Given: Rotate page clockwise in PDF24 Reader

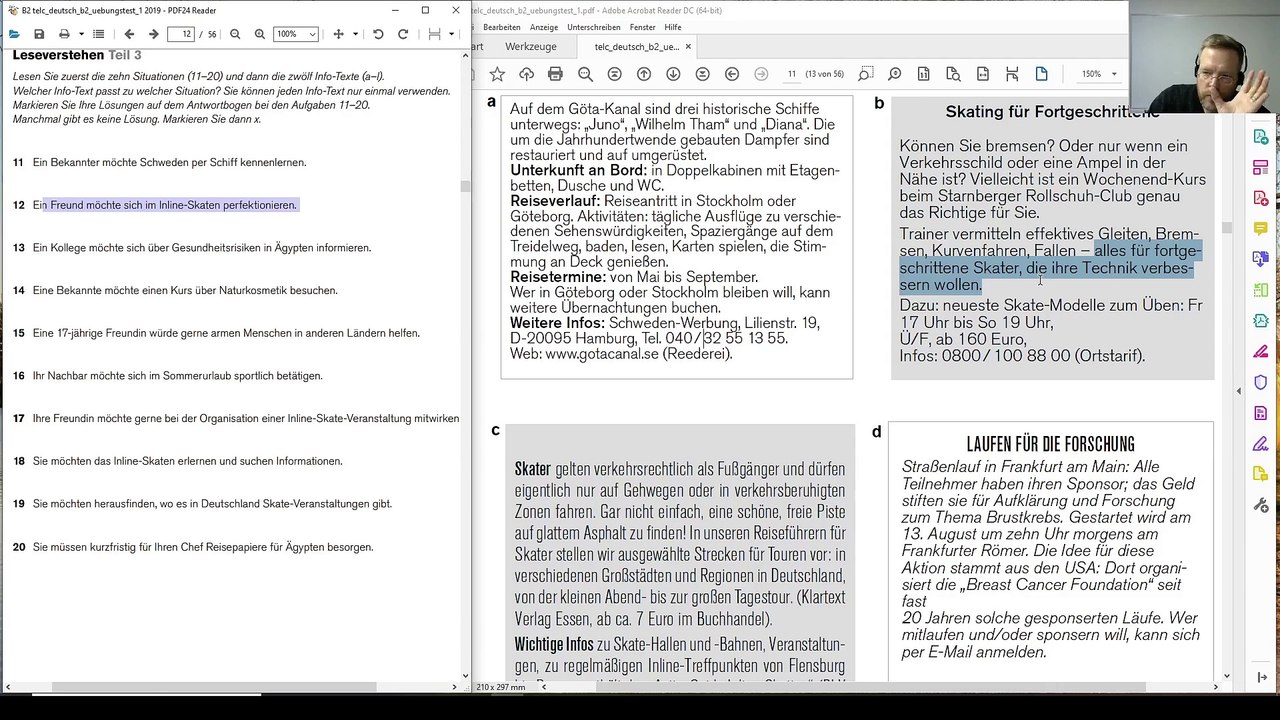Looking at the screenshot, I should tap(403, 34).
